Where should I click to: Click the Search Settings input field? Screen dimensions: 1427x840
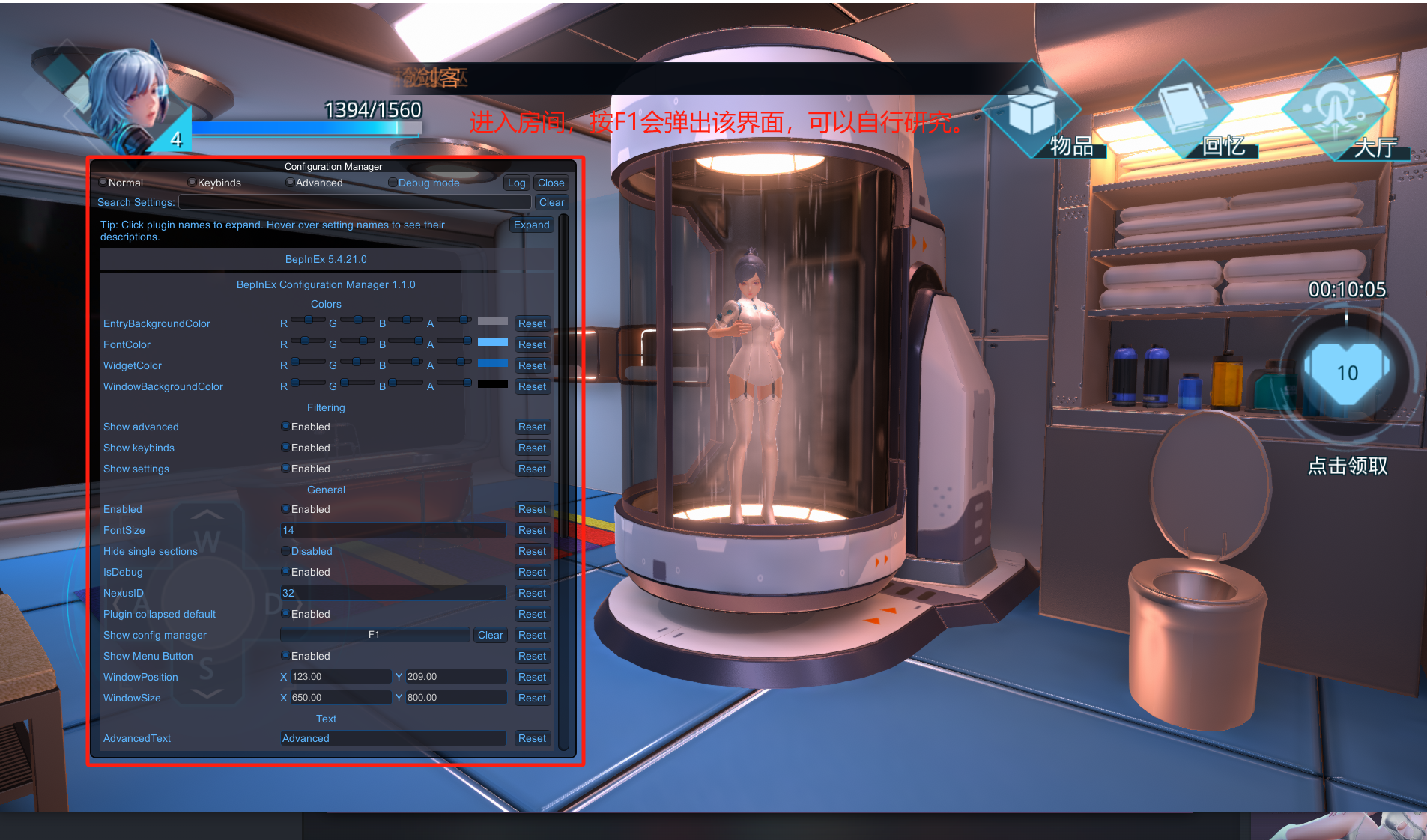click(355, 202)
